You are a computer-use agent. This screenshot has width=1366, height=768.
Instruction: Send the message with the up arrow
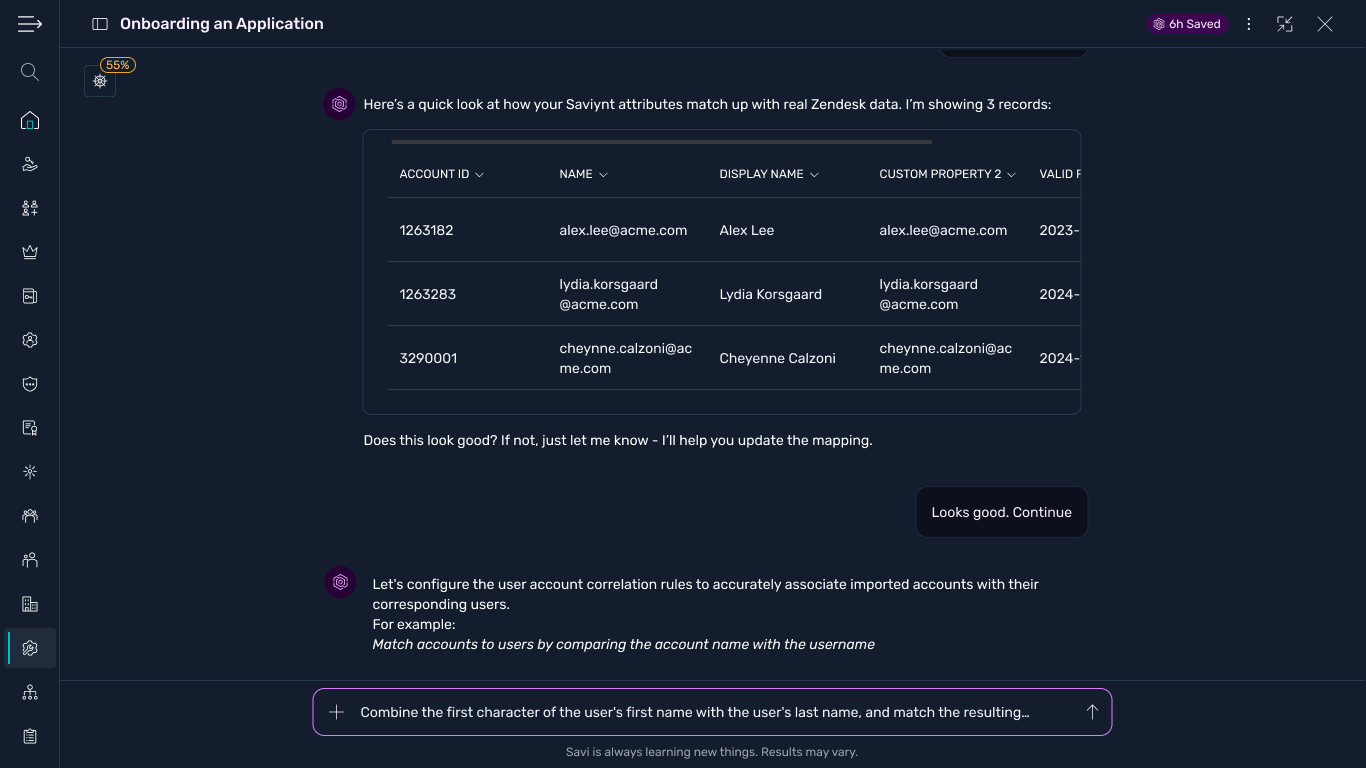click(1092, 712)
